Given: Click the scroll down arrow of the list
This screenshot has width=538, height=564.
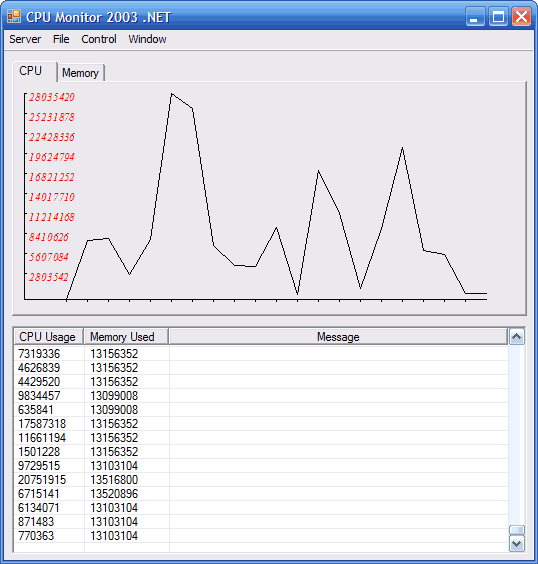Looking at the screenshot, I should point(517,543).
